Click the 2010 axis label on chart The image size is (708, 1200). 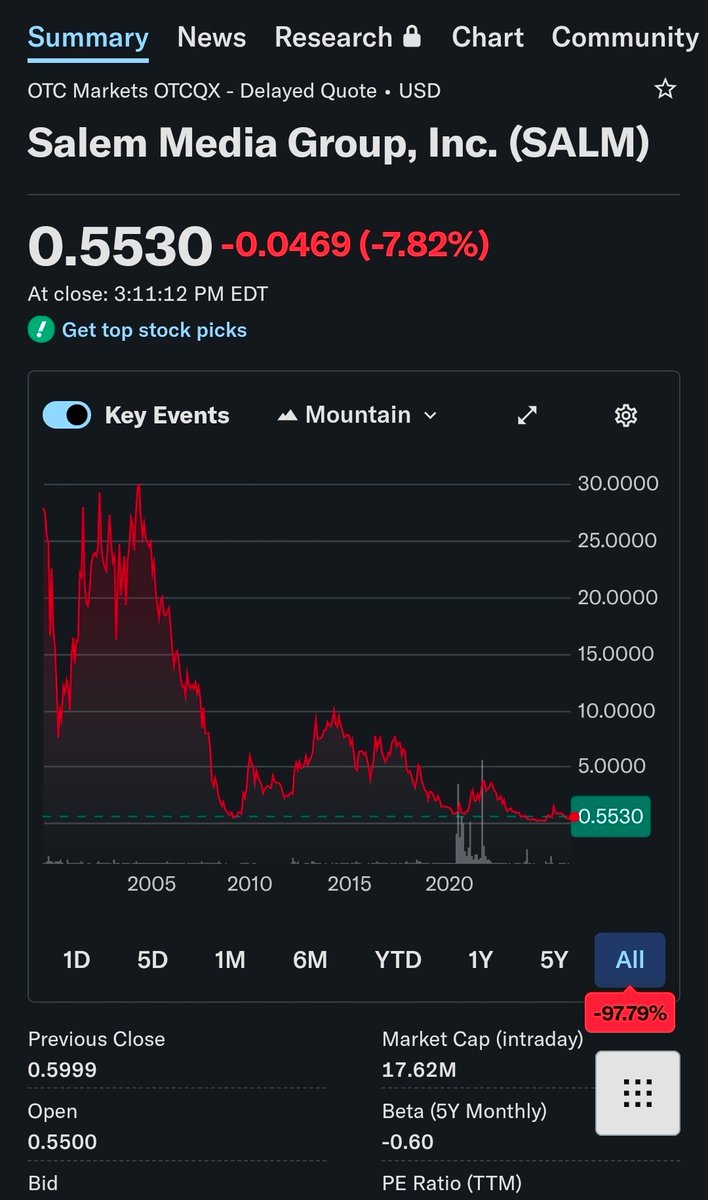(249, 884)
